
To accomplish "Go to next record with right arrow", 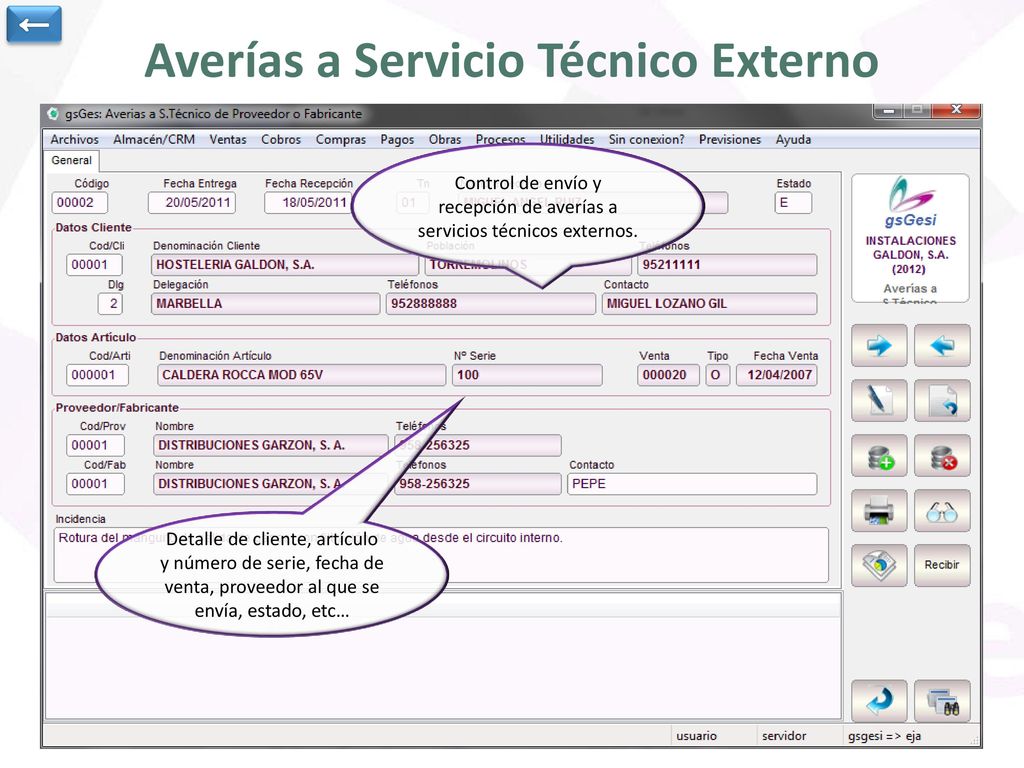I will pyautogui.click(x=879, y=345).
